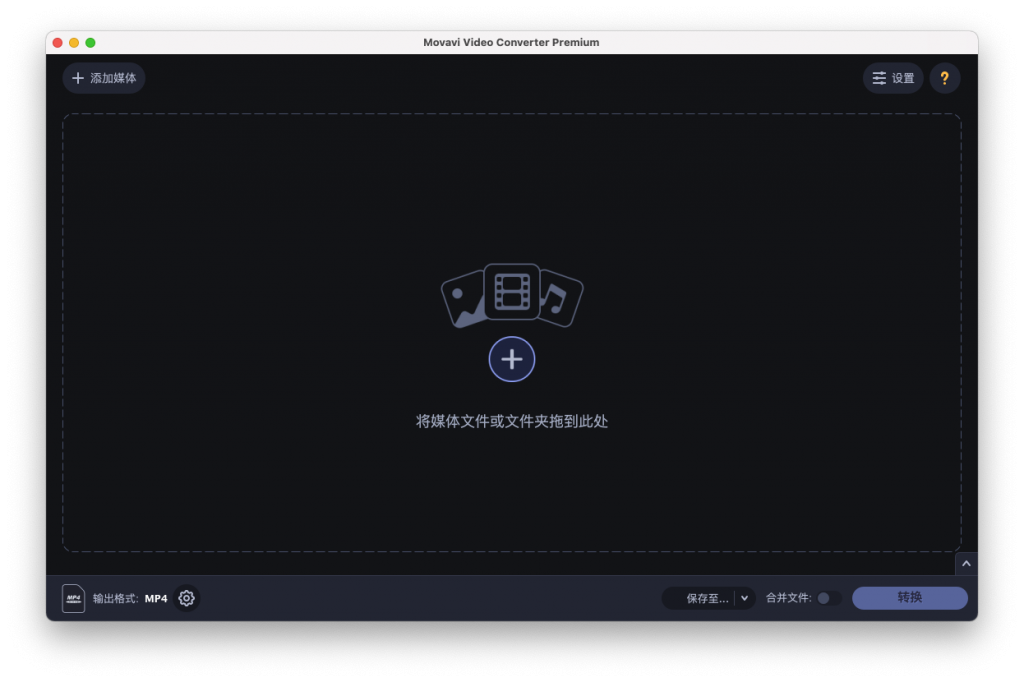The width and height of the screenshot is (1024, 682).
Task: Click the 转换 convert button
Action: point(910,597)
